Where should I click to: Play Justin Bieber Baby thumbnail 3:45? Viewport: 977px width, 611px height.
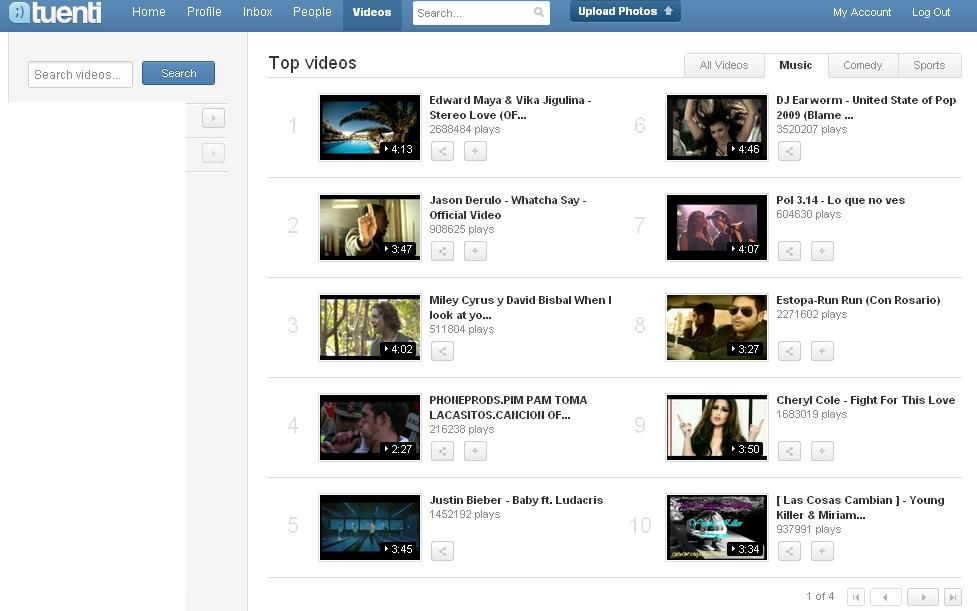point(370,527)
